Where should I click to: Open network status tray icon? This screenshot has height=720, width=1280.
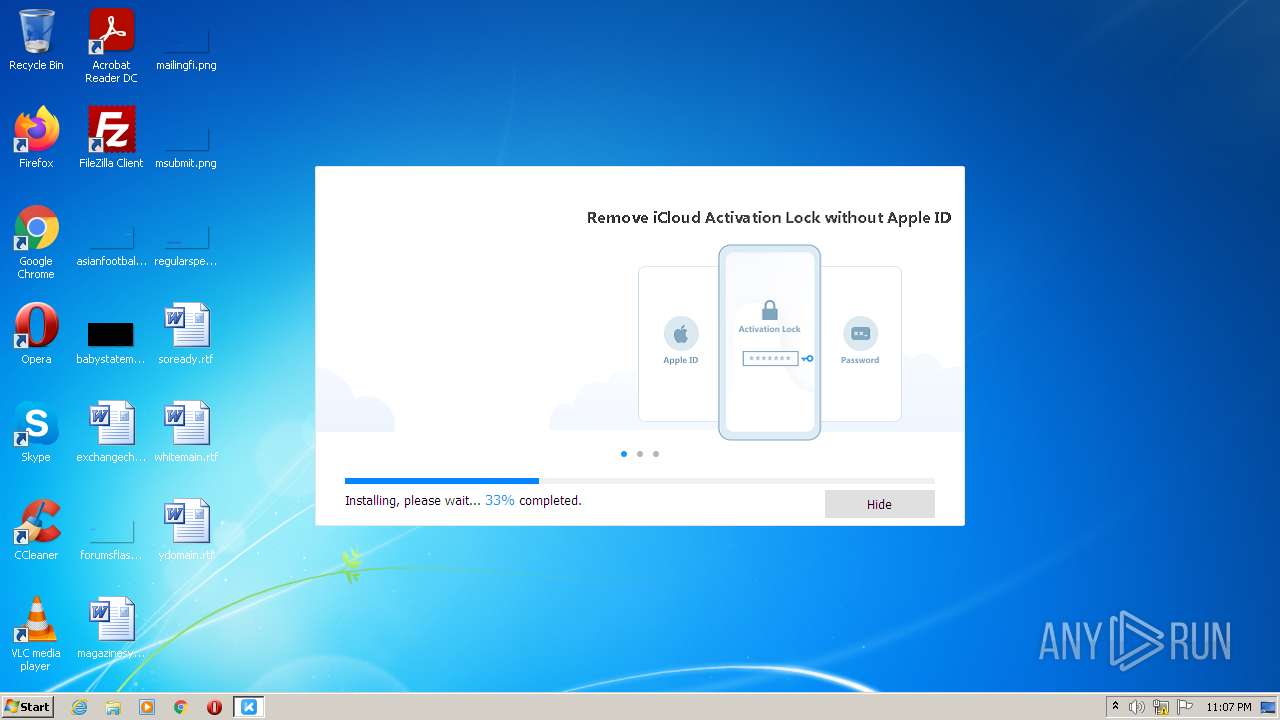tap(1161, 707)
